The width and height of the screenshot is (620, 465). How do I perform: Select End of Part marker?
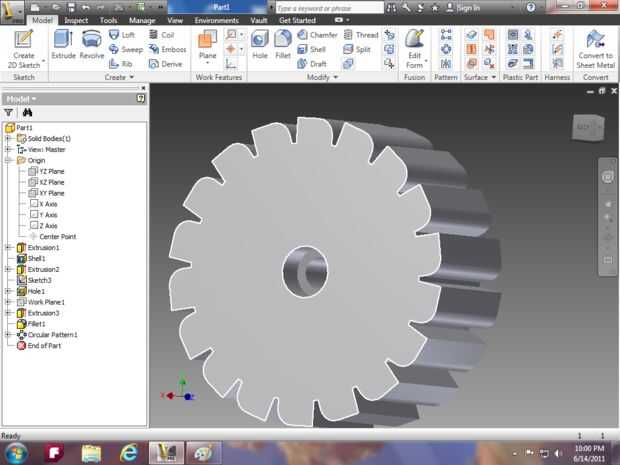click(x=39, y=346)
